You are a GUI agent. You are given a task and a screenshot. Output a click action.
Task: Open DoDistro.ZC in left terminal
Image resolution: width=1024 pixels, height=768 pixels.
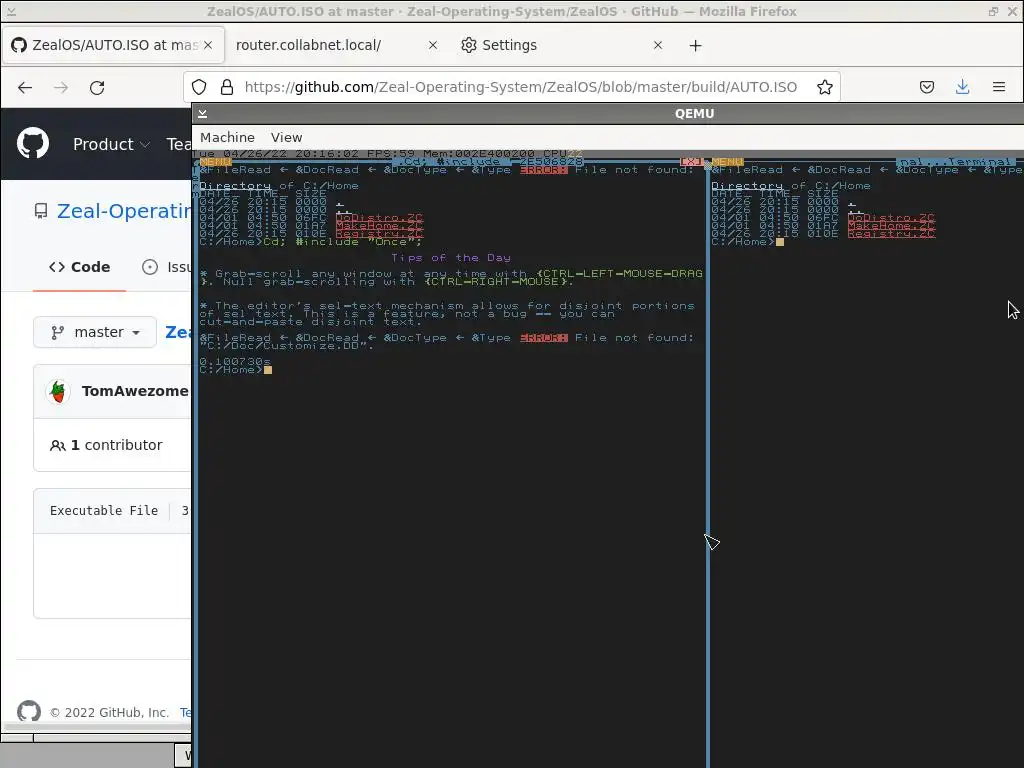[379, 217]
